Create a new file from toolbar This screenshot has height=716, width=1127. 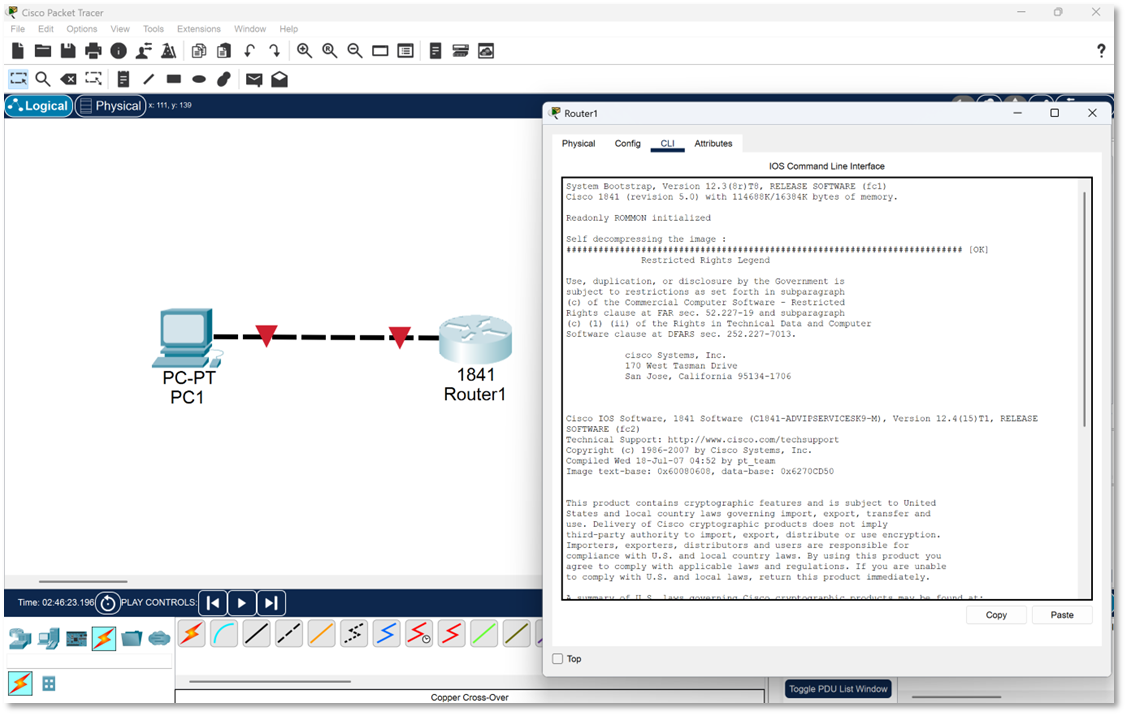18,51
